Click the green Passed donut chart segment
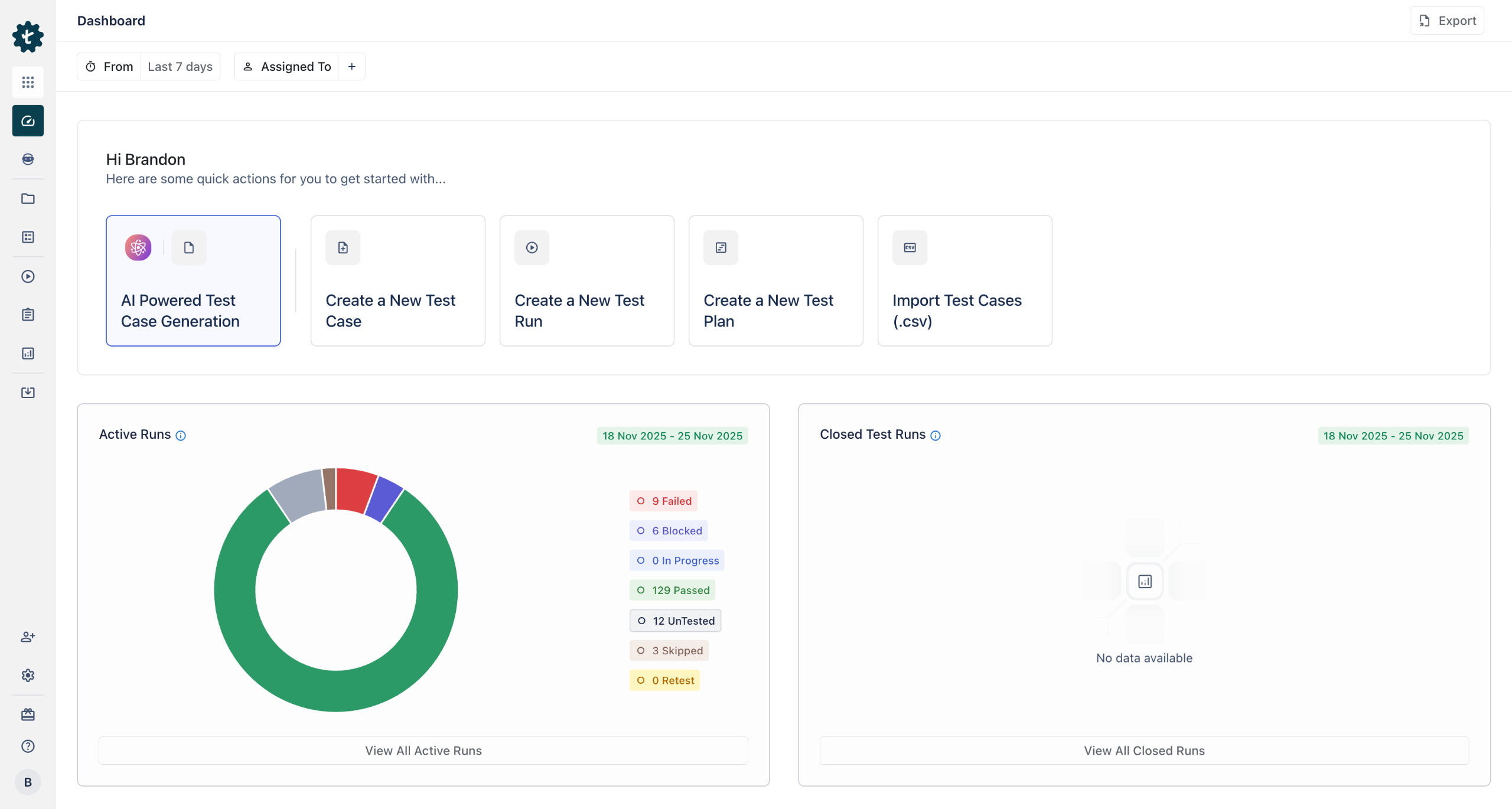This screenshot has height=809, width=1512. click(x=336, y=692)
